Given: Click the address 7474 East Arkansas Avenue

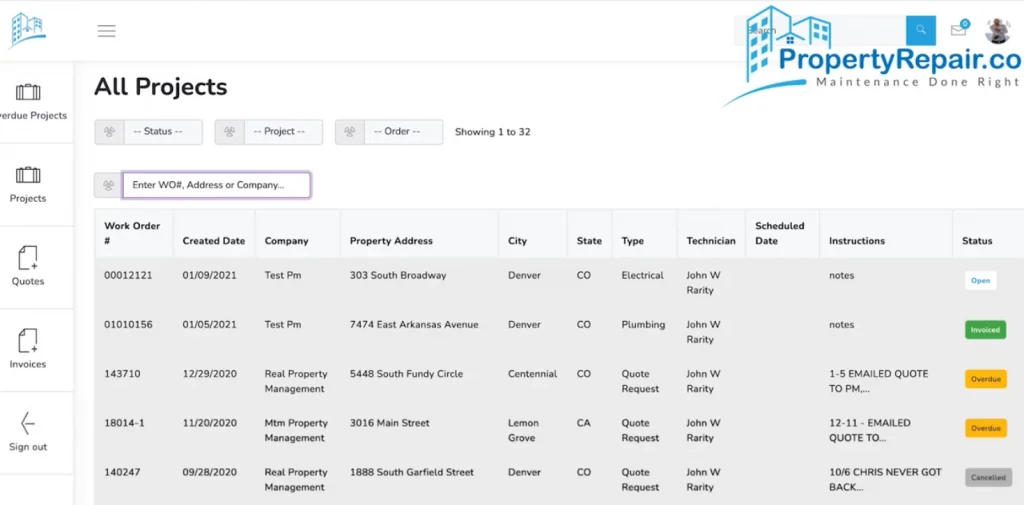Looking at the screenshot, I should pyautogui.click(x=414, y=325).
